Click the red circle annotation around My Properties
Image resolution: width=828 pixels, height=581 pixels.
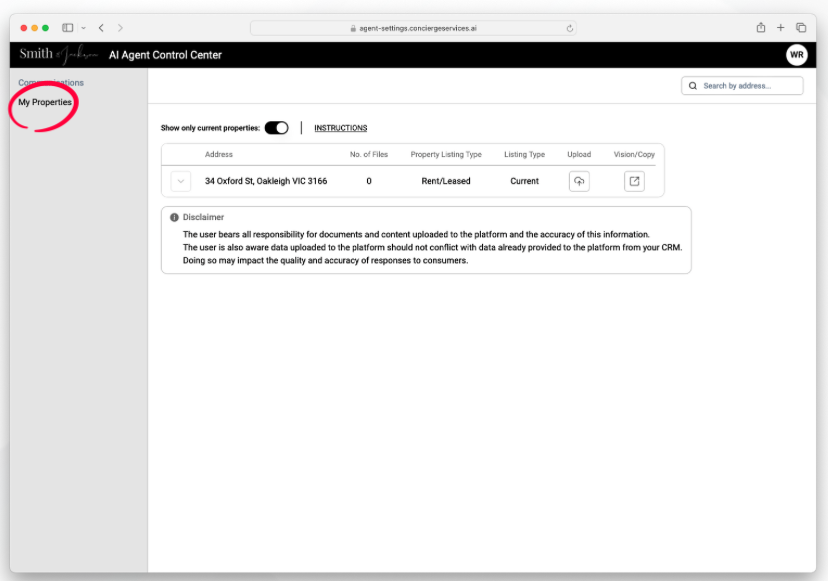click(43, 103)
